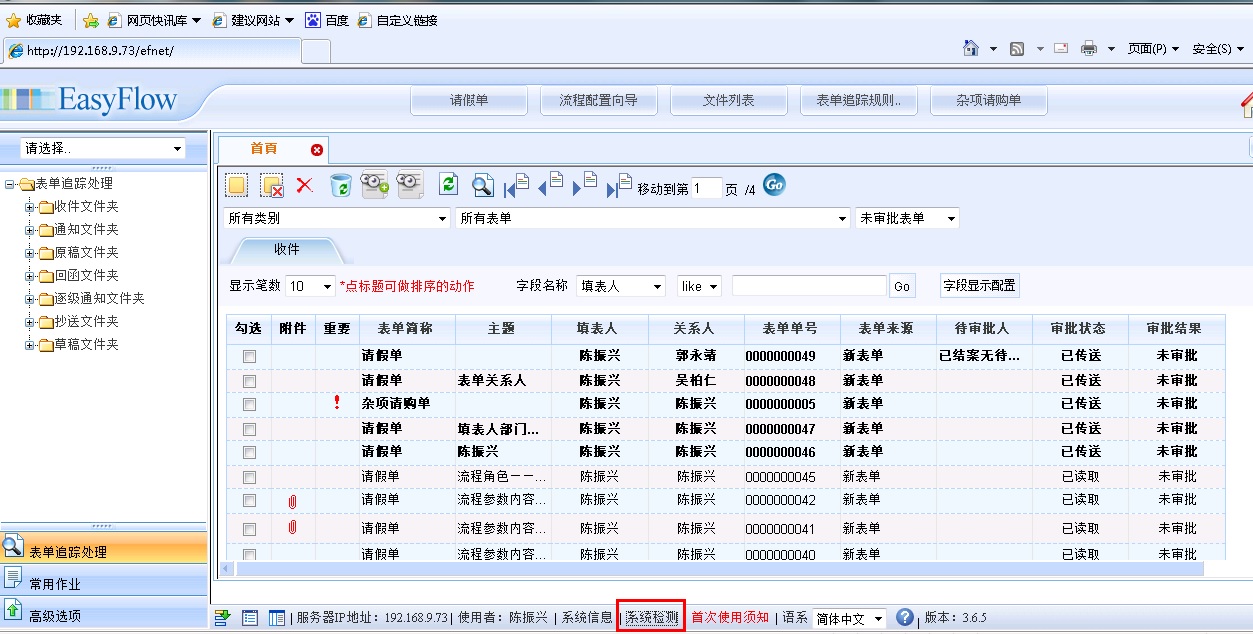Click the search value input field
This screenshot has height=634, width=1253.
click(808, 286)
